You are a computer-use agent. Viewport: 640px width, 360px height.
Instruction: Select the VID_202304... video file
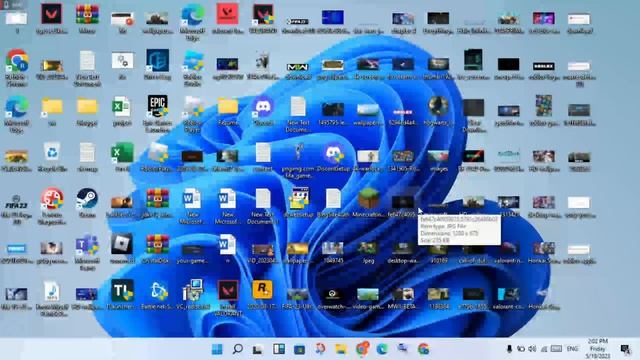click(262, 249)
